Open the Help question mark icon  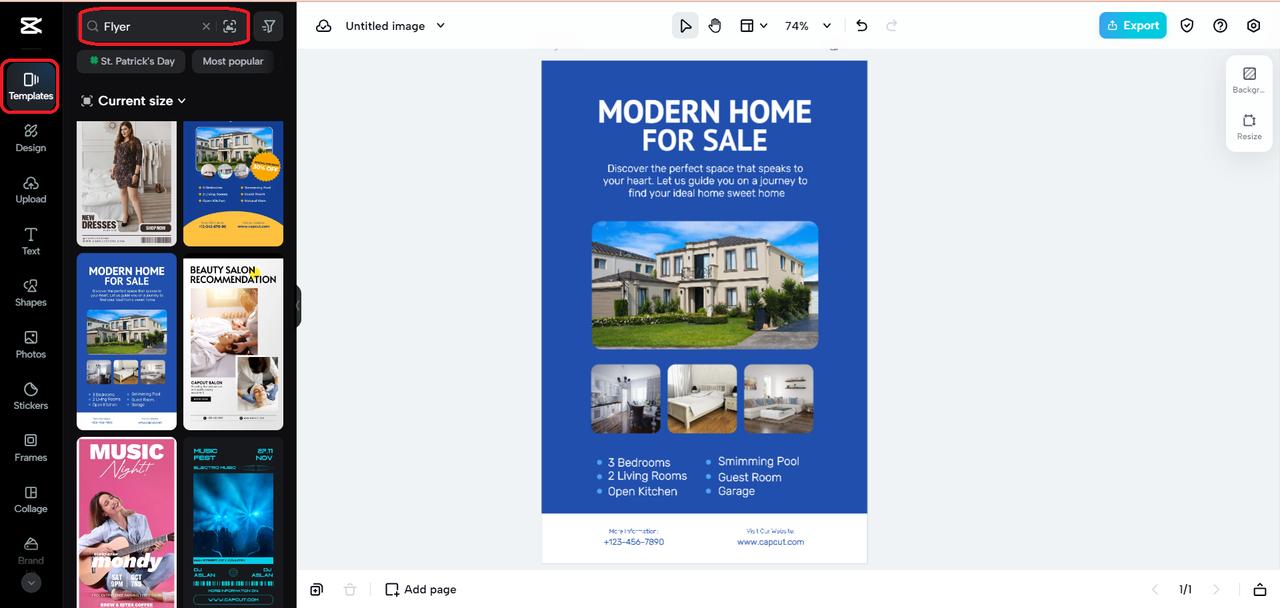coord(1220,26)
